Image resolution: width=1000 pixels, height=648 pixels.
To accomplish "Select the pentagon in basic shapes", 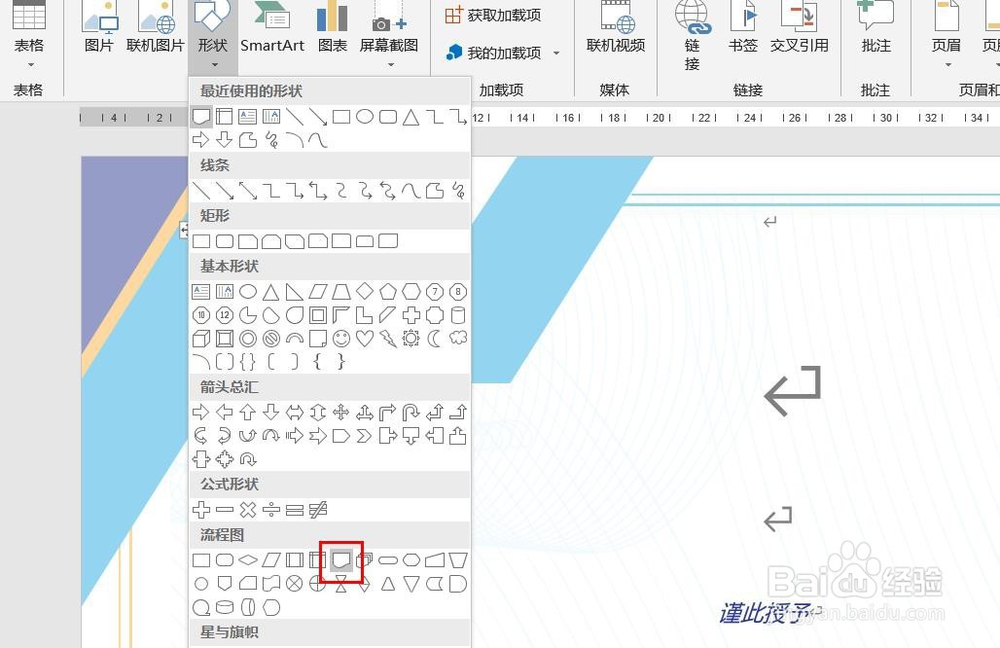I will [x=388, y=292].
